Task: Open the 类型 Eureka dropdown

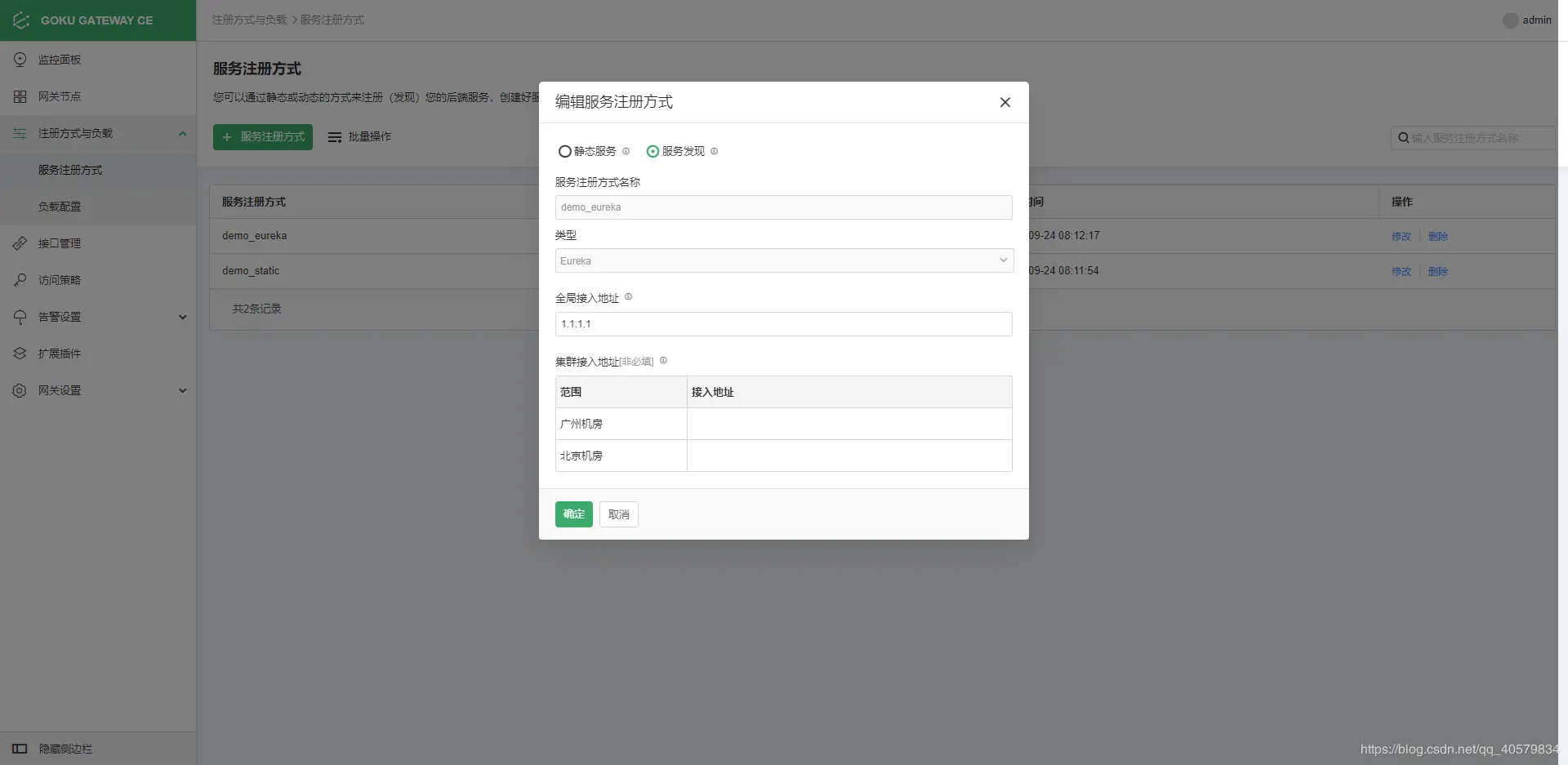Action: click(x=784, y=260)
